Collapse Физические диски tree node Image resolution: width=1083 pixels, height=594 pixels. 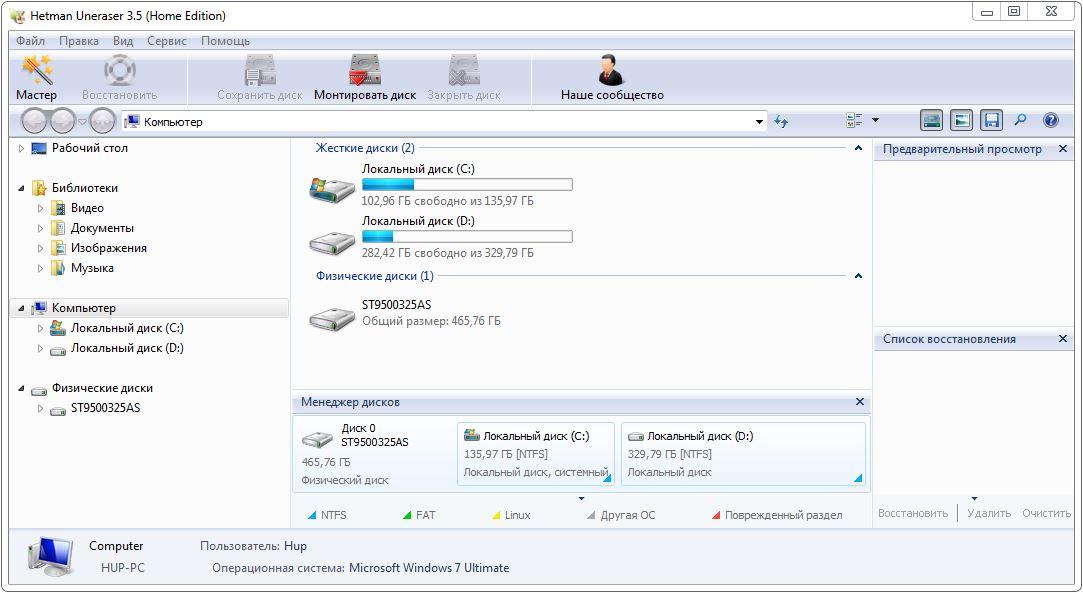tap(21, 388)
